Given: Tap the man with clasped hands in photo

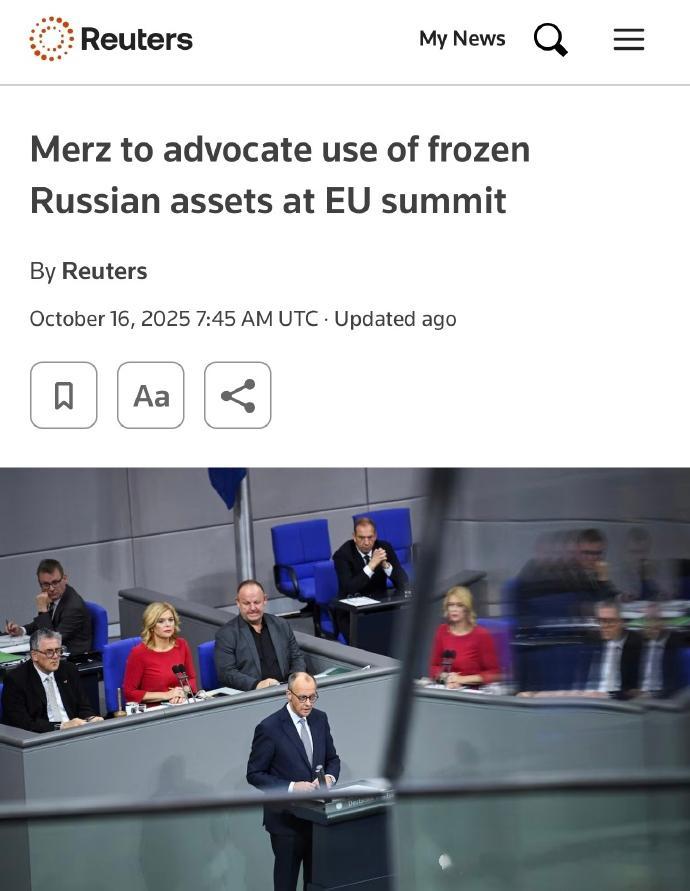Looking at the screenshot, I should tap(369, 559).
